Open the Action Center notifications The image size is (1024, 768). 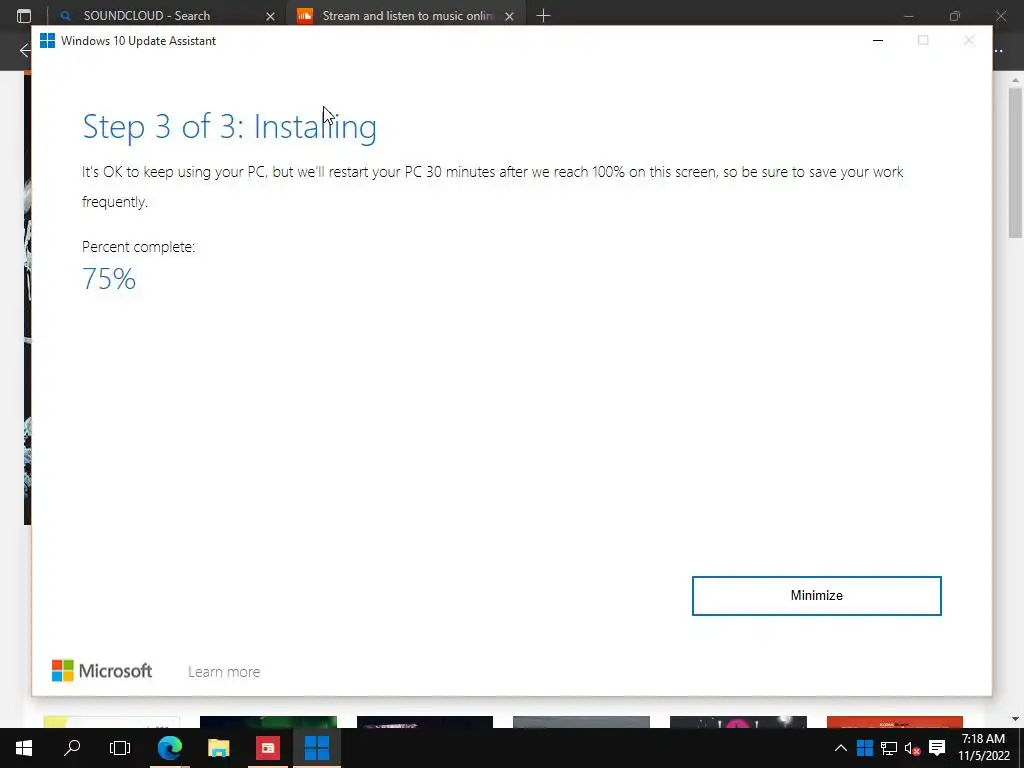[937, 748]
